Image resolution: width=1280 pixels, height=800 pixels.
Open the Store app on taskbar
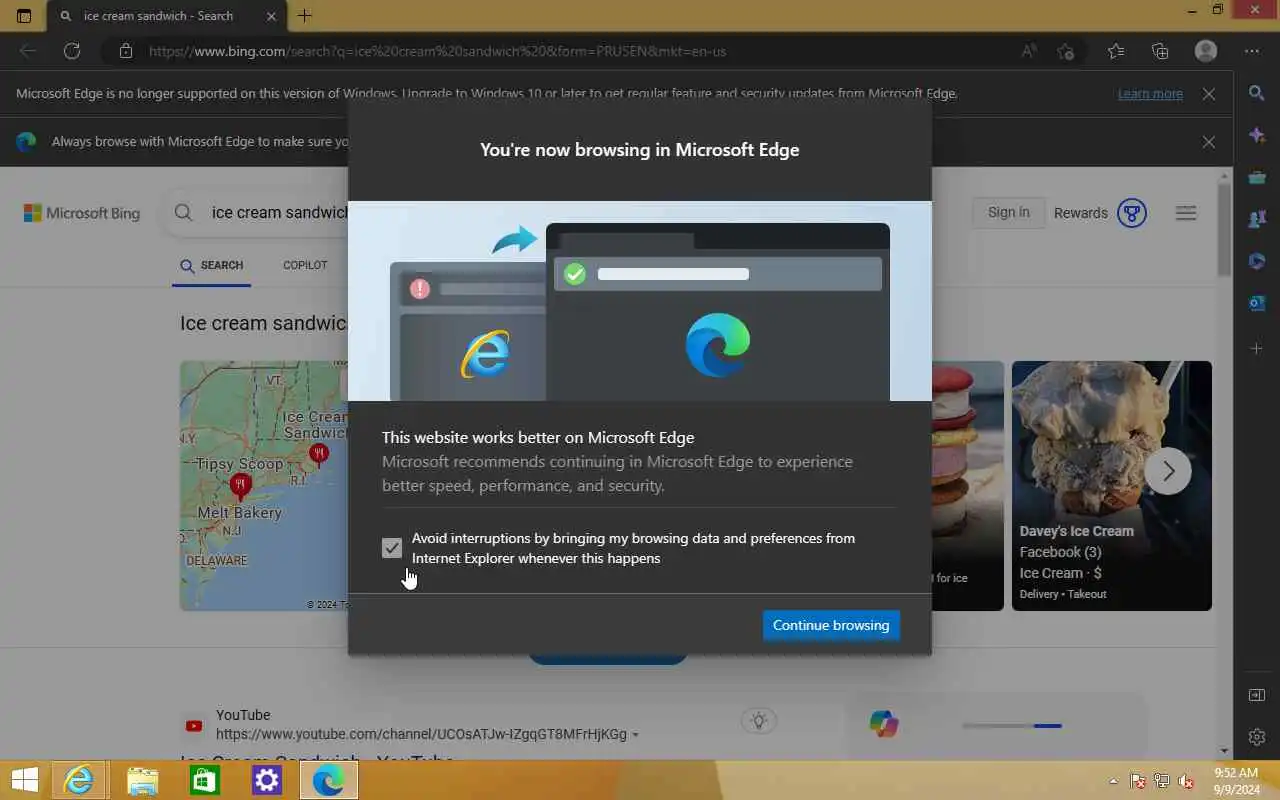tap(205, 780)
